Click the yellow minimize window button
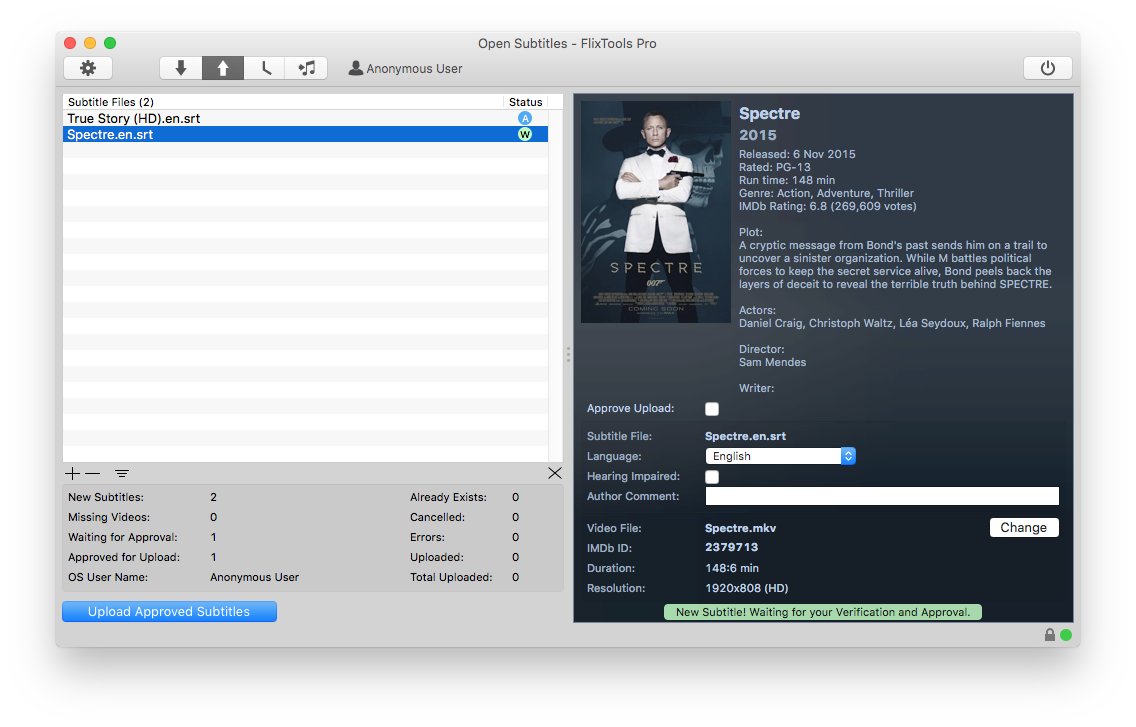 point(90,43)
